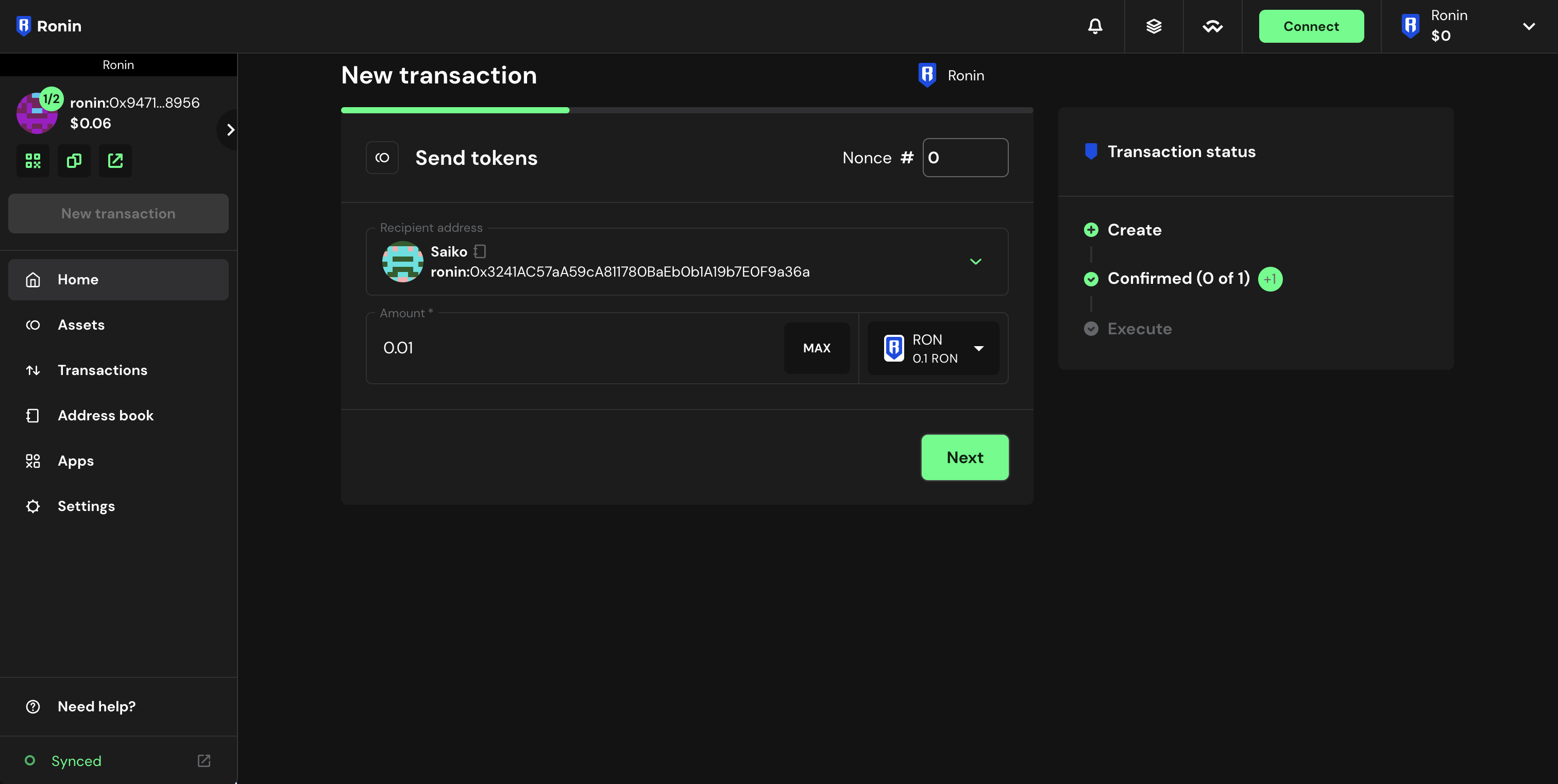Click the 'New transaction' page heading

pos(439,75)
